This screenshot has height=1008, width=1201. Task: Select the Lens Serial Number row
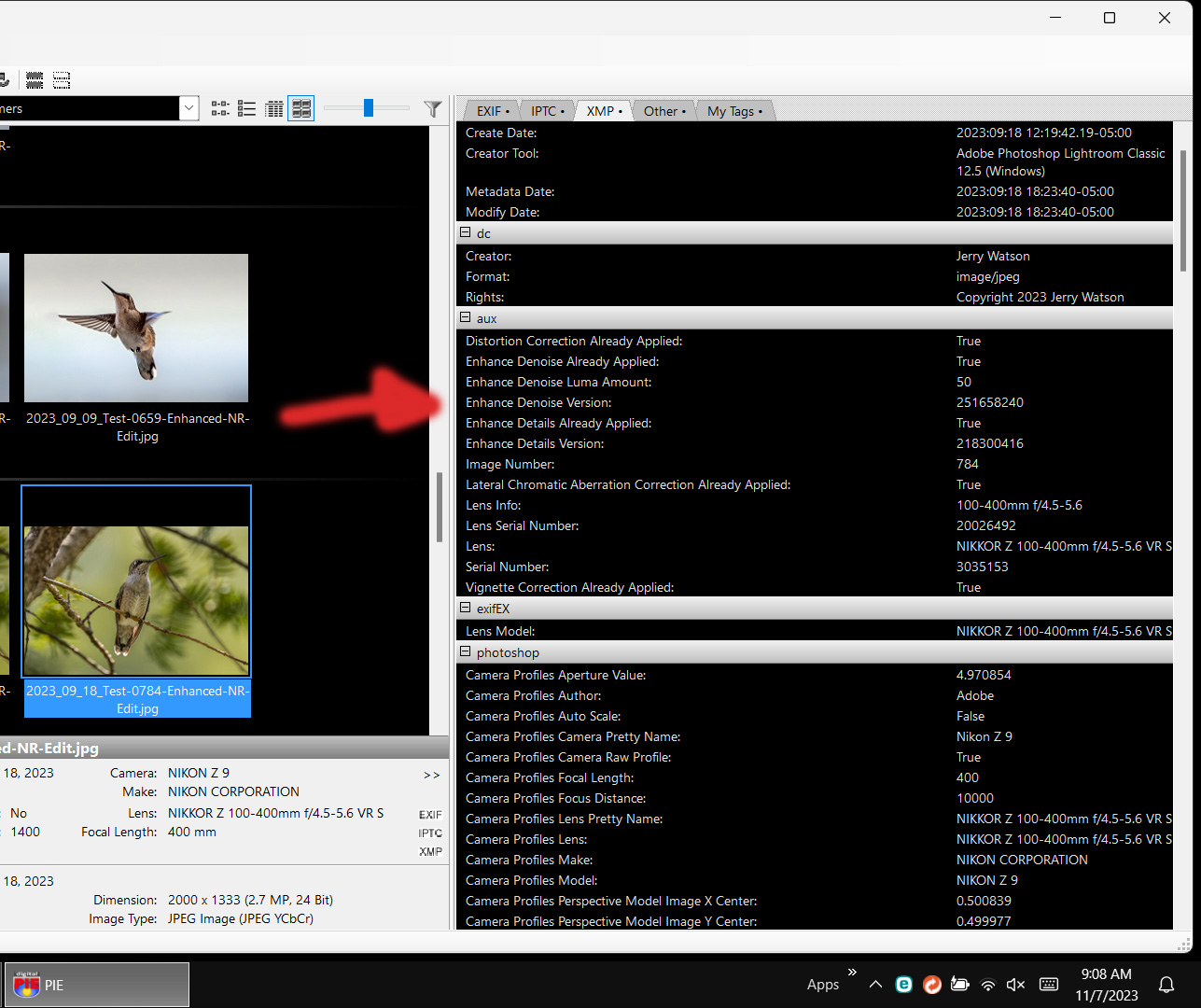(x=815, y=525)
